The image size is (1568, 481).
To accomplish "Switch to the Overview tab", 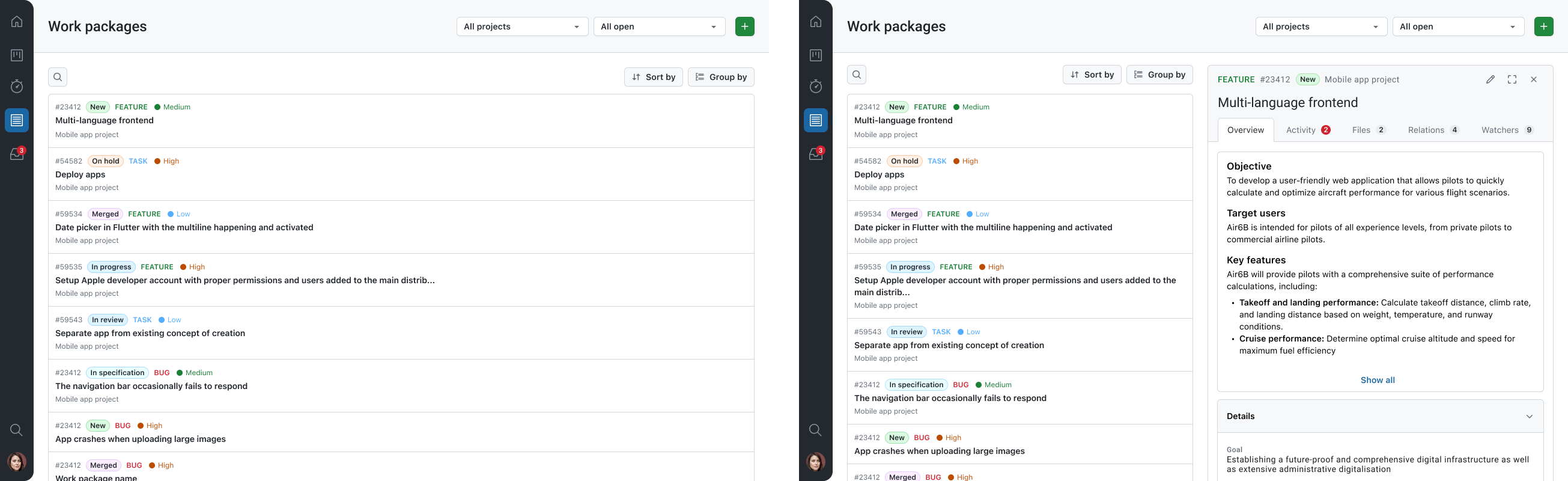I will (x=1245, y=130).
